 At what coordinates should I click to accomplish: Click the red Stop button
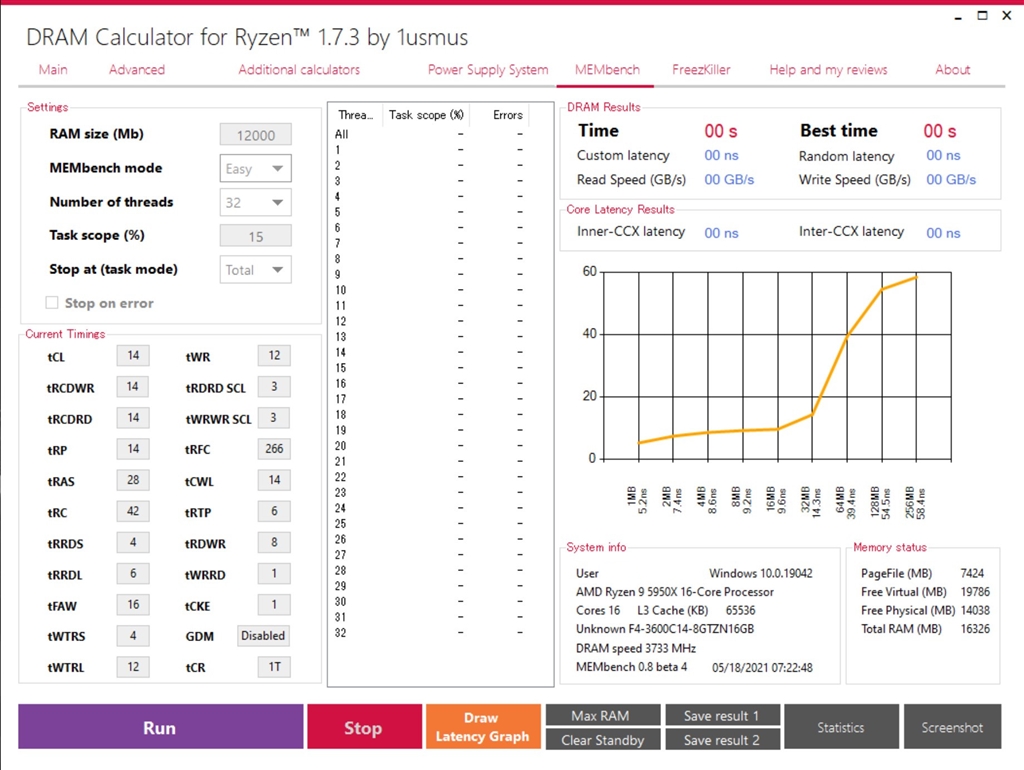click(364, 727)
